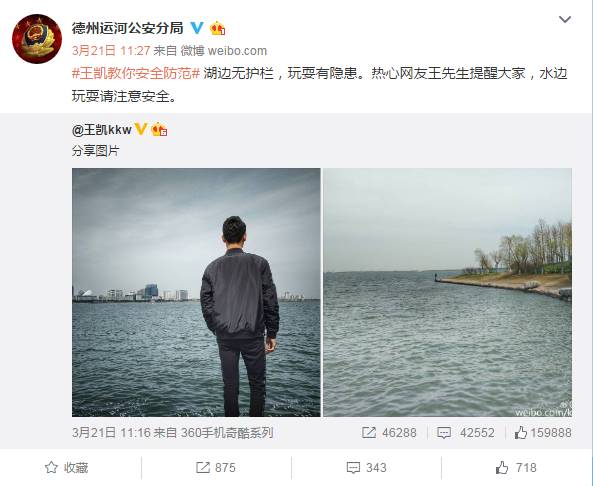Open original post comments count 42552
This screenshot has width=593, height=486.
pos(466,433)
